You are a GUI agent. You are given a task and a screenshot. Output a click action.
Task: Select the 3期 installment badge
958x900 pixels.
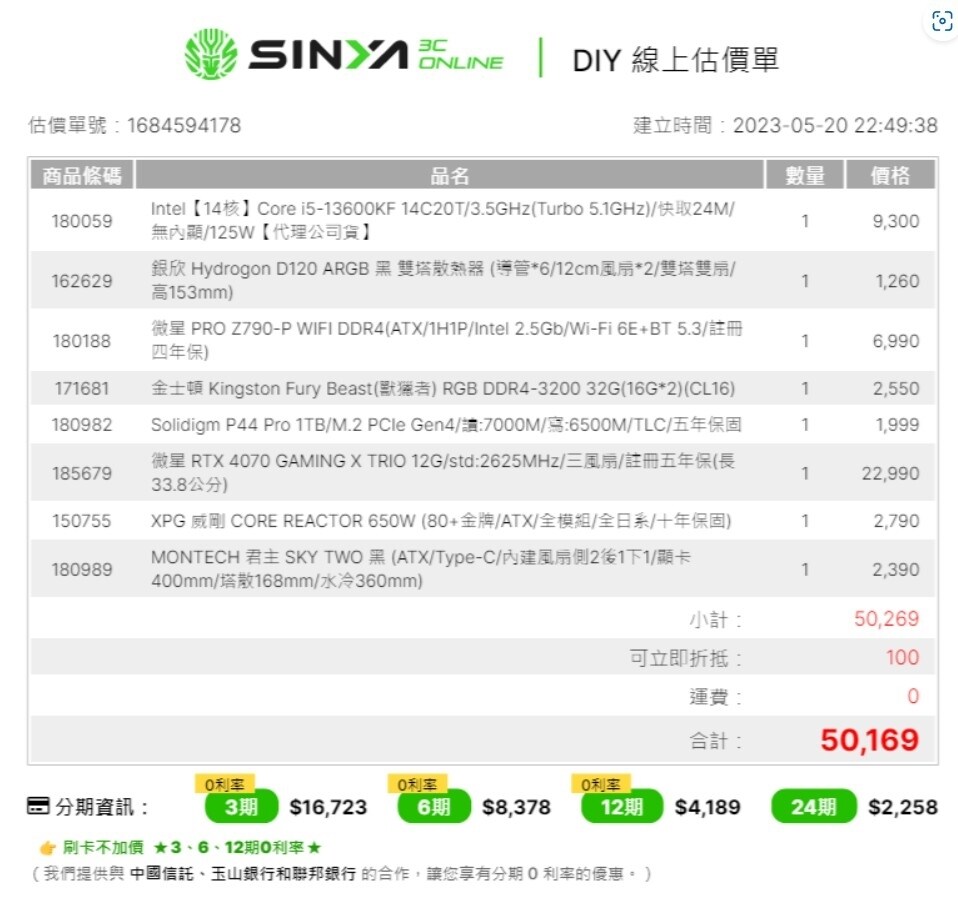tap(241, 807)
